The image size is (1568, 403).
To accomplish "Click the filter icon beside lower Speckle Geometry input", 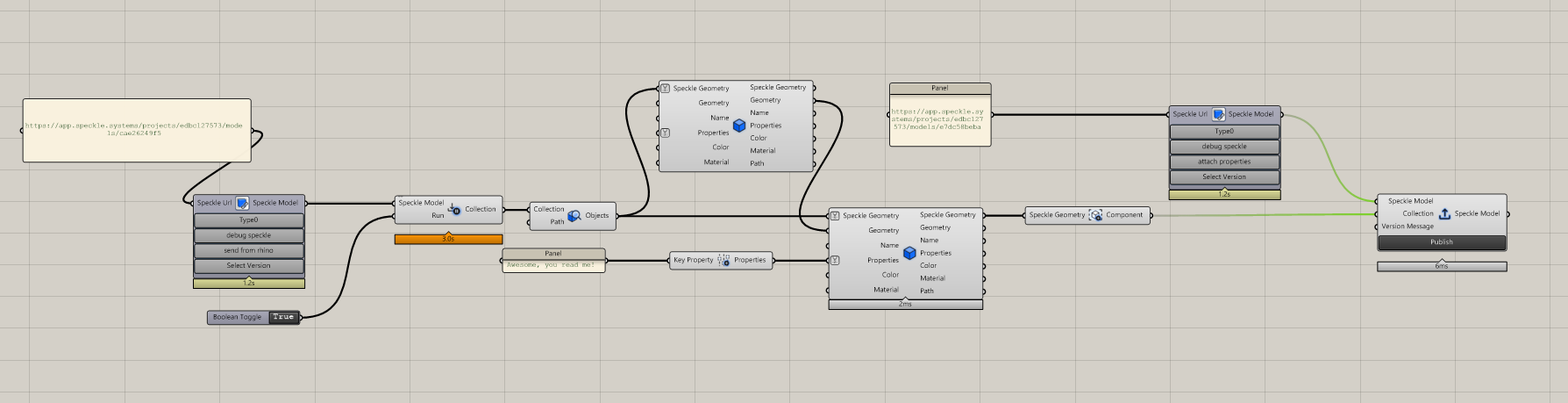I will pyautogui.click(x=836, y=216).
